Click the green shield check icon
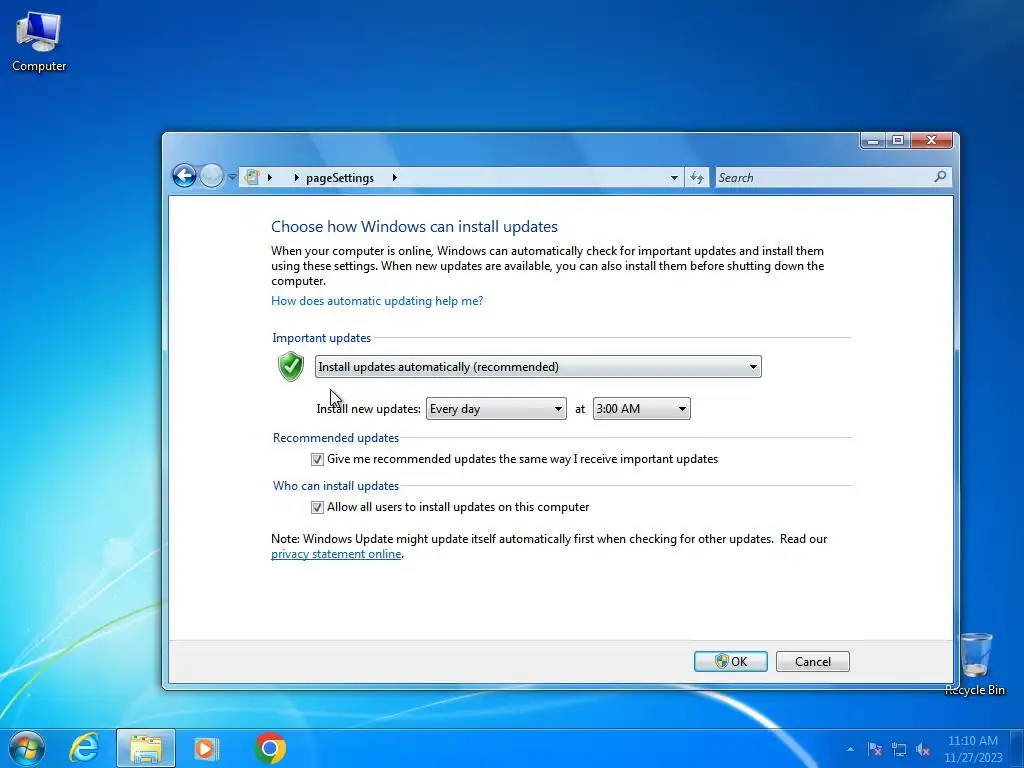This screenshot has width=1024, height=768. point(291,366)
